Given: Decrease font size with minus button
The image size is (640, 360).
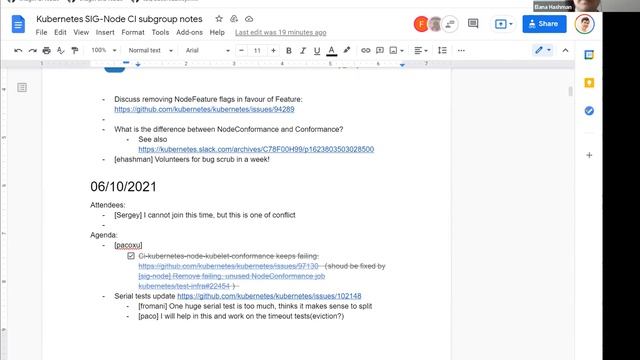Looking at the screenshot, I should pos(241,51).
